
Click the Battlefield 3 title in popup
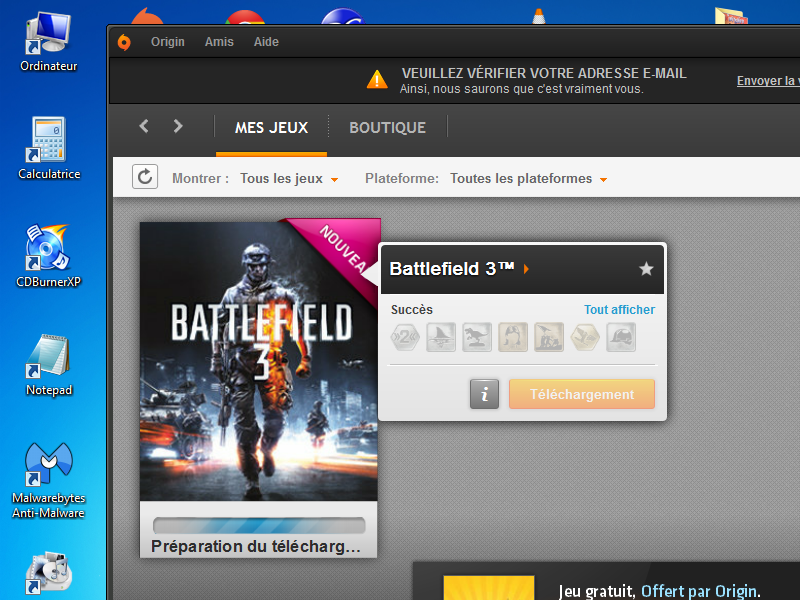click(452, 268)
